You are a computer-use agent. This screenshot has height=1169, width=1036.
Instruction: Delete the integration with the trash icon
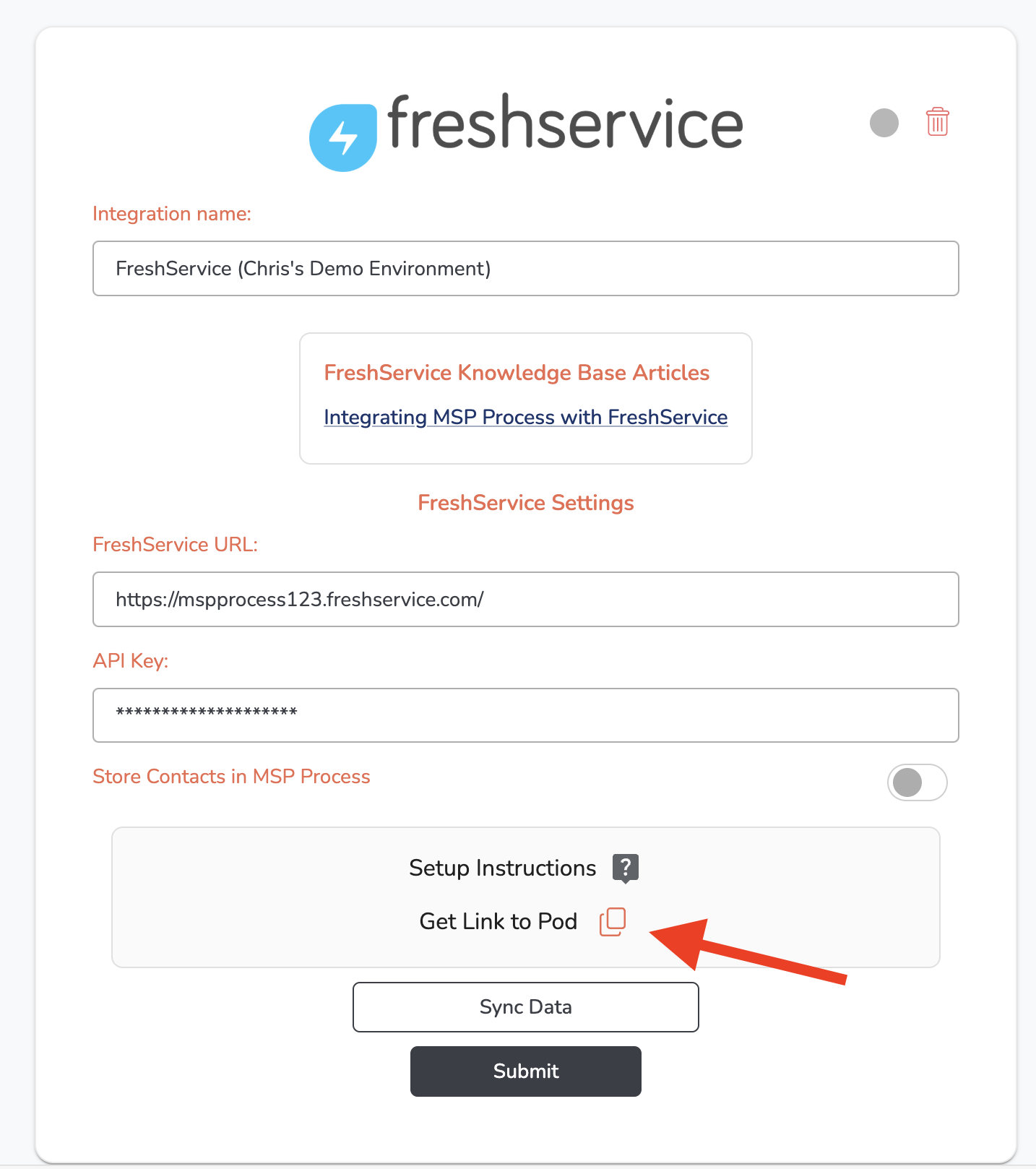[937, 122]
